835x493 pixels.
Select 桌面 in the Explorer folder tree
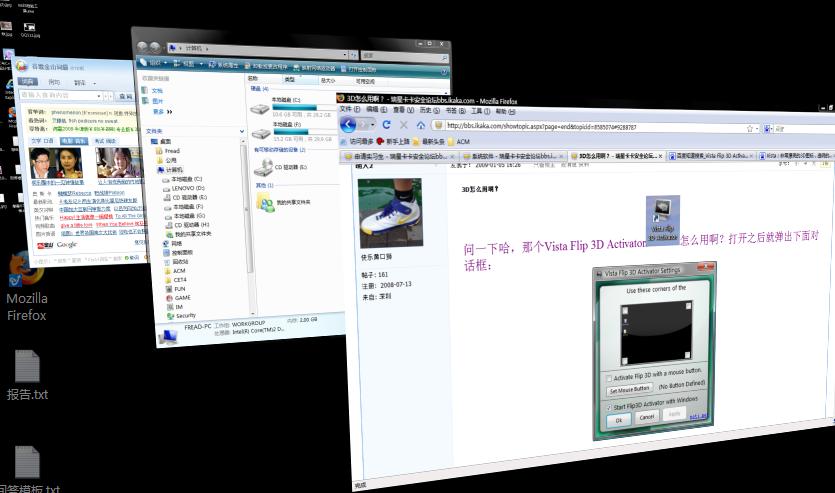point(161,142)
